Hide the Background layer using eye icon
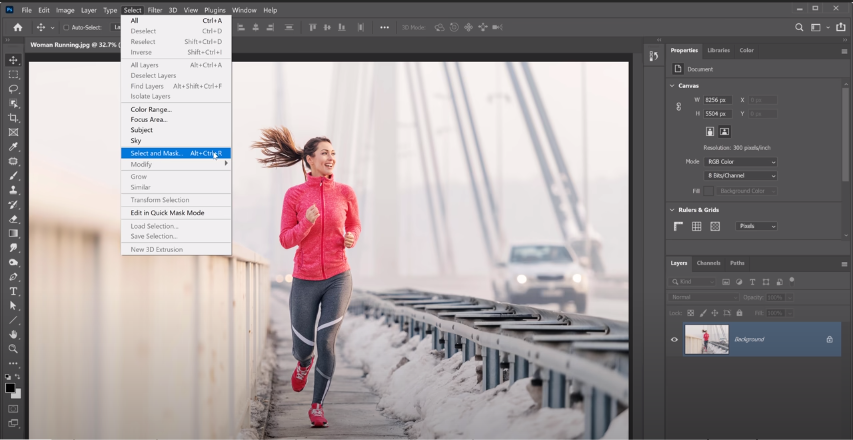853x440 pixels. (x=675, y=340)
